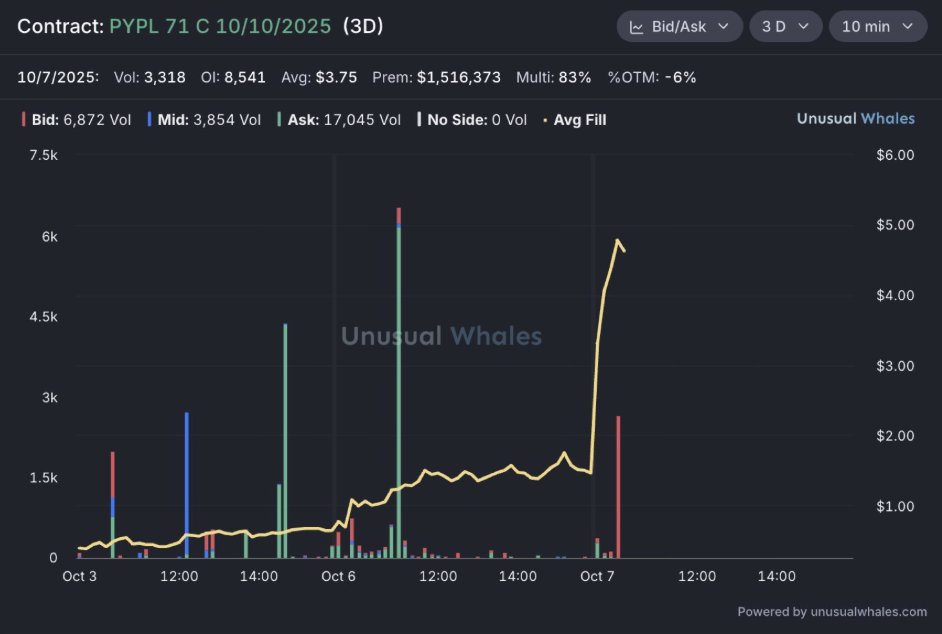Click the blue Mid color marker
Image resolution: width=942 pixels, height=634 pixels.
(x=149, y=120)
